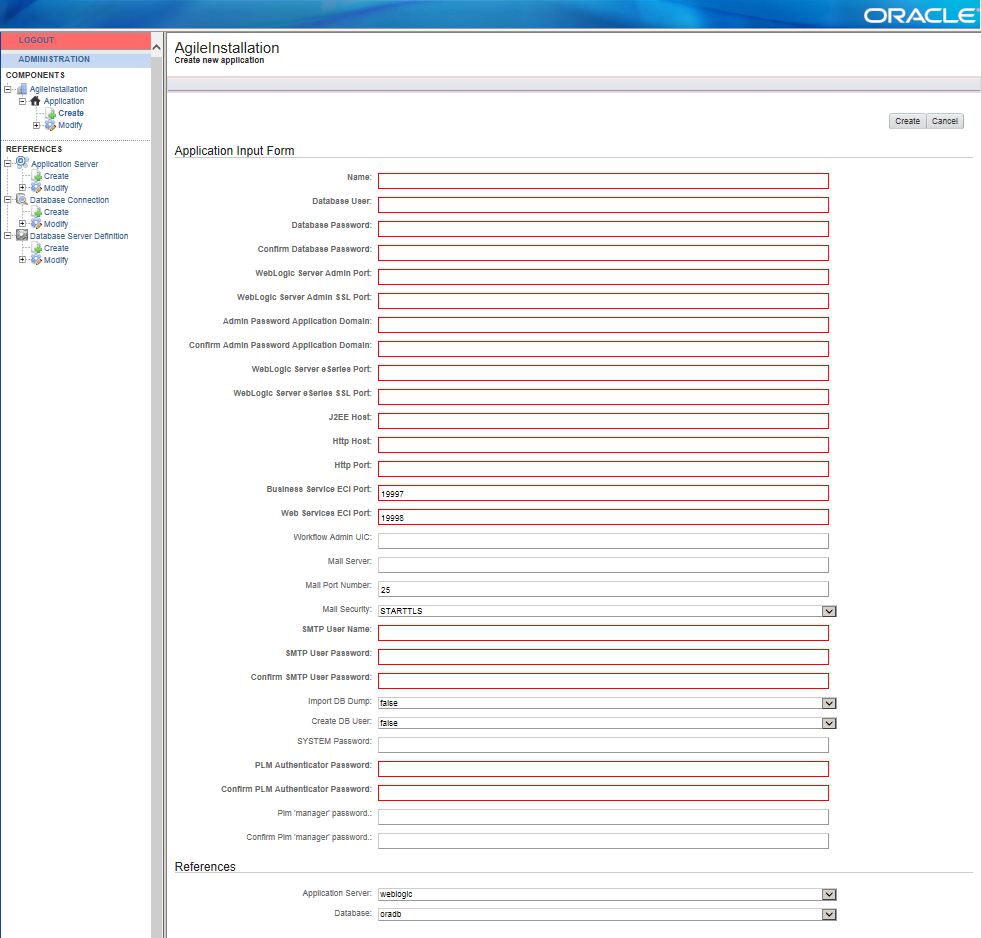
Task: Focus the SMTP User Name field
Action: (603, 633)
